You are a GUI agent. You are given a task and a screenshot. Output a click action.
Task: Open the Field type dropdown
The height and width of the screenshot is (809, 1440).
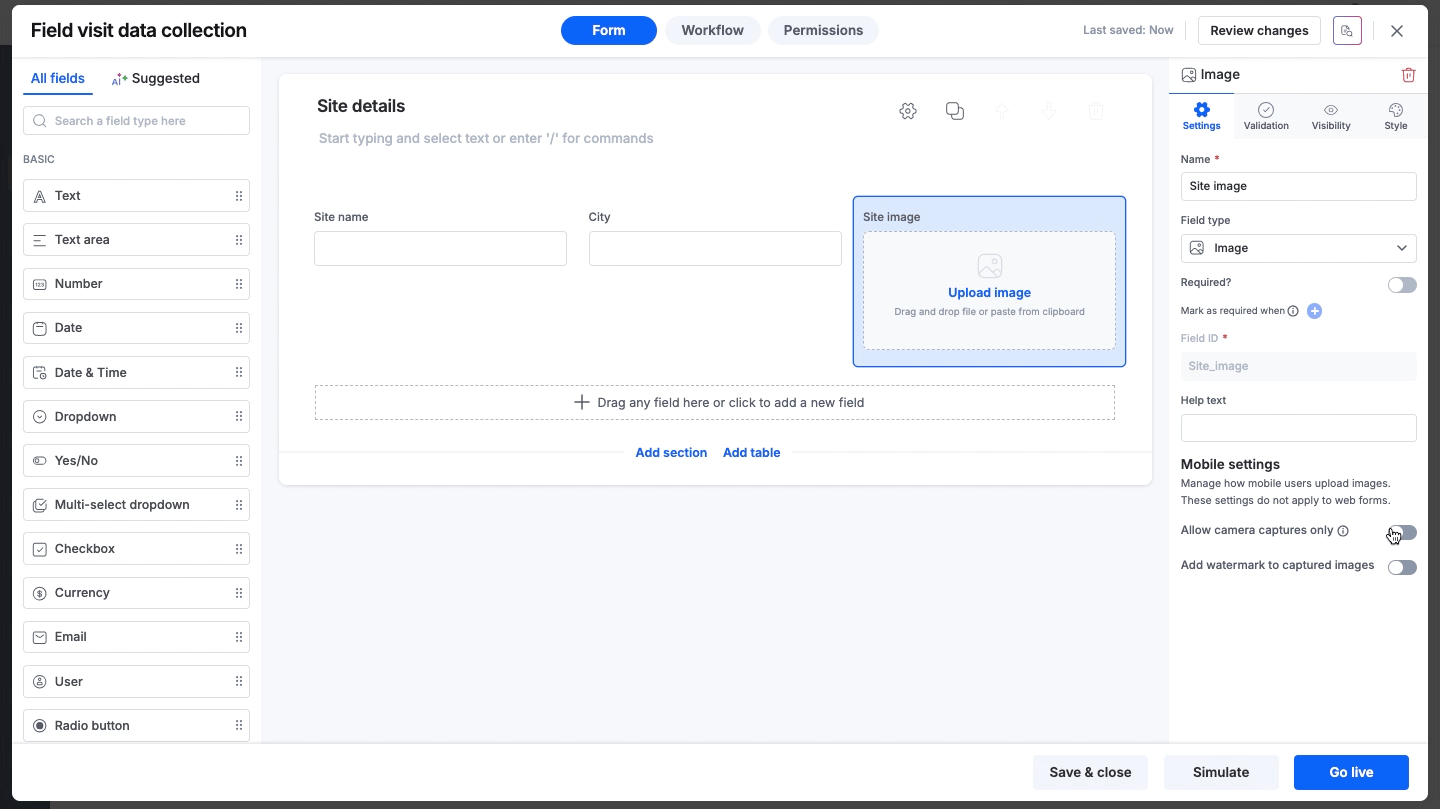point(1297,248)
